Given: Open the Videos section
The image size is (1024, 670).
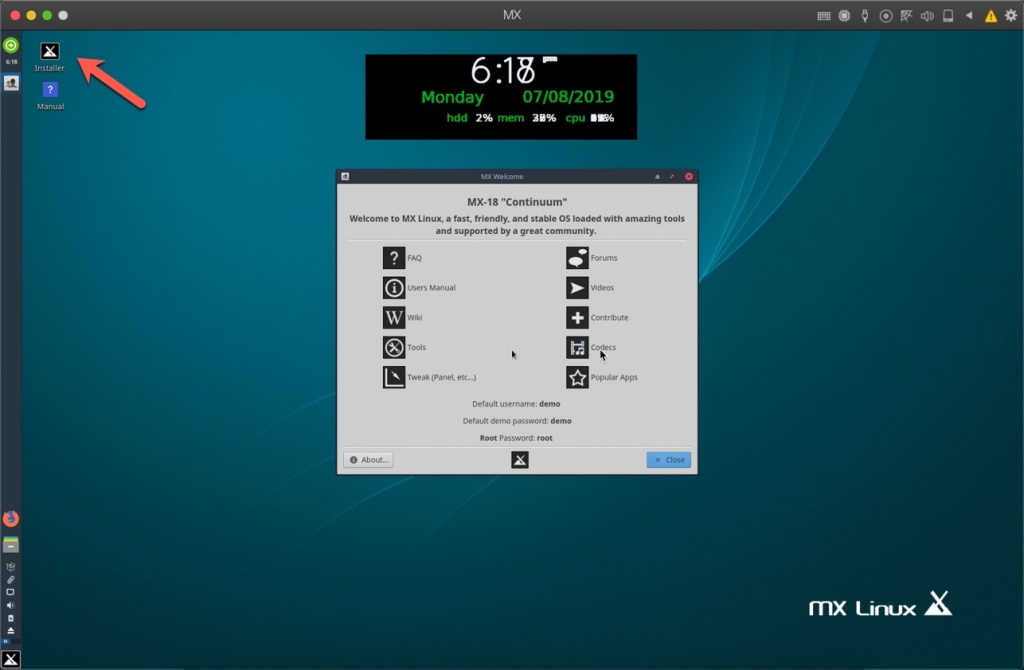Looking at the screenshot, I should (x=578, y=287).
